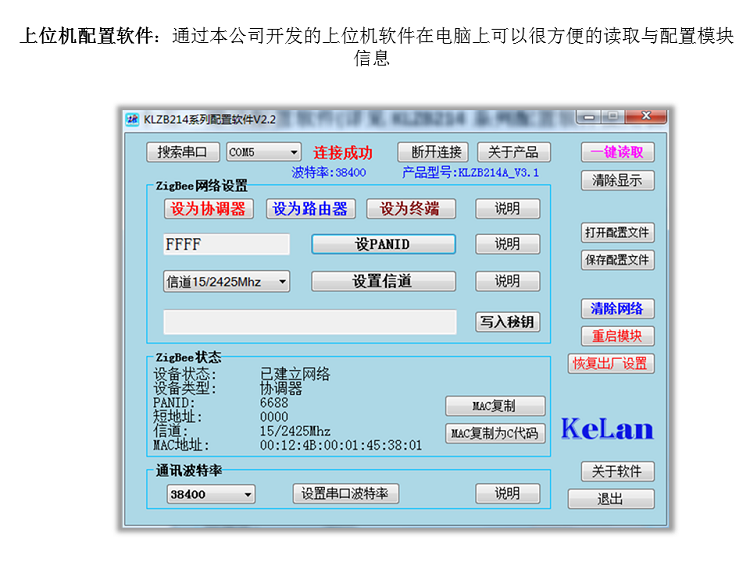Click 说明 next to 设置信道
This screenshot has height=562, width=750.
click(507, 281)
